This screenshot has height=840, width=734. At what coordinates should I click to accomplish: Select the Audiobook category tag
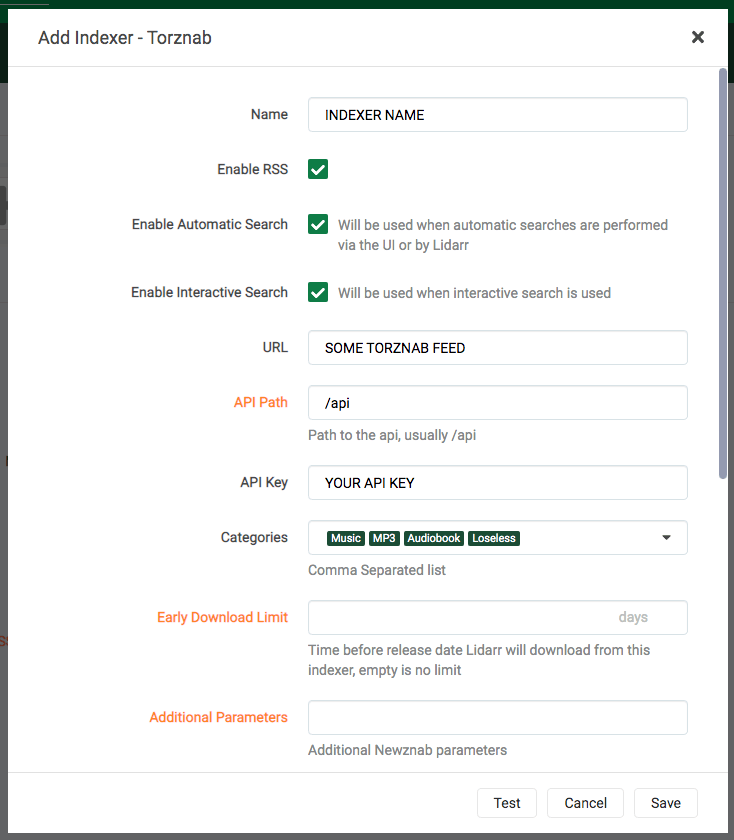coord(434,538)
